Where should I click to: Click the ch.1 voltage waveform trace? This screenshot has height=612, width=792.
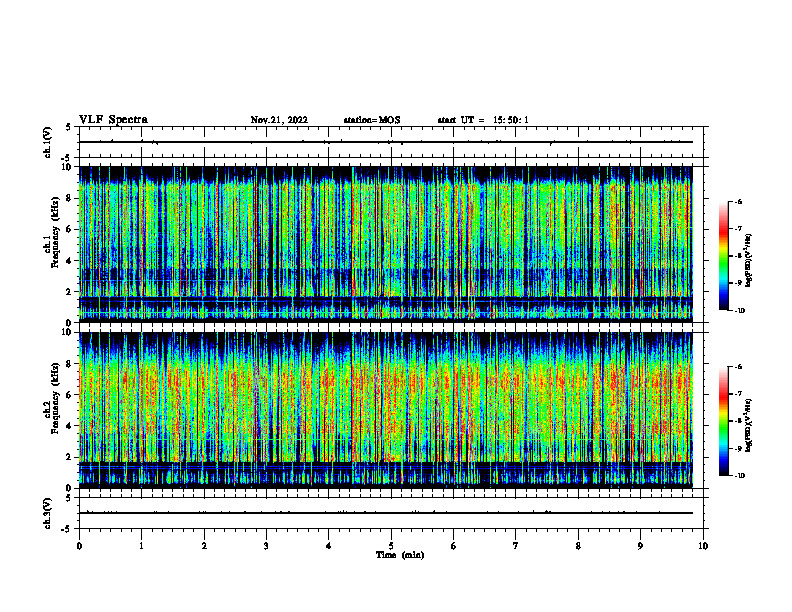pos(386,142)
